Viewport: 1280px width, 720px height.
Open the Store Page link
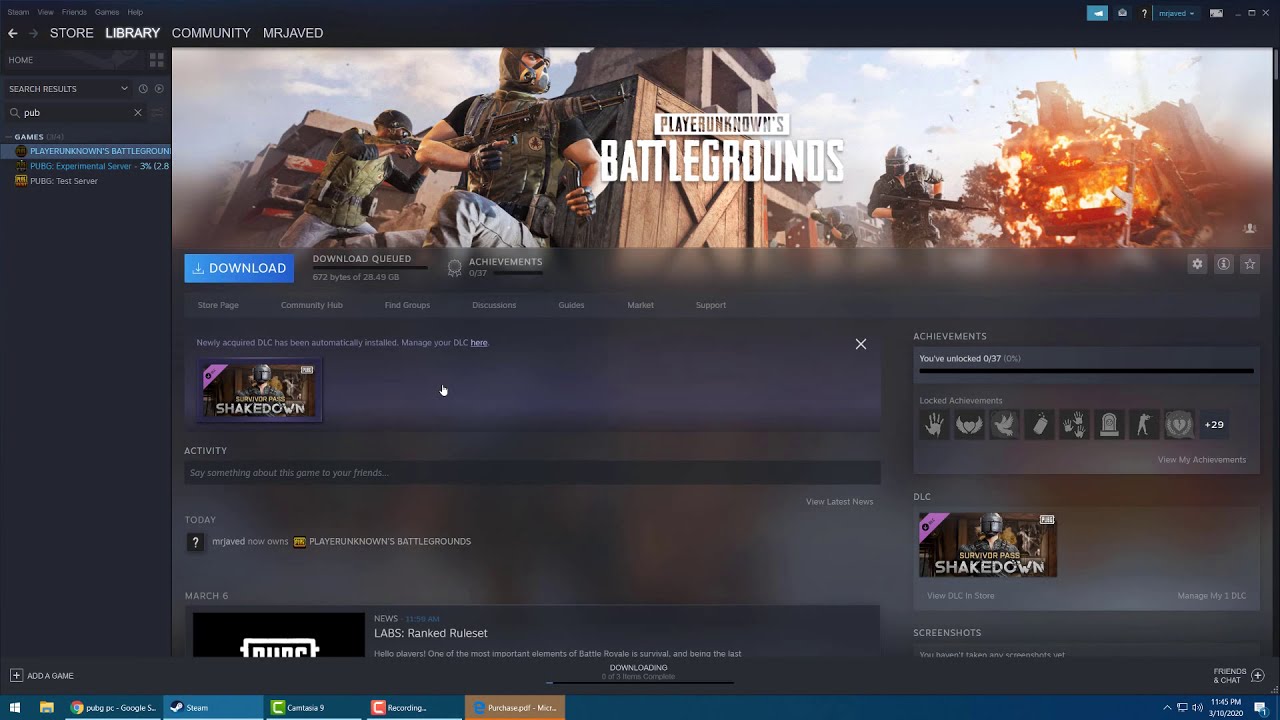[218, 305]
